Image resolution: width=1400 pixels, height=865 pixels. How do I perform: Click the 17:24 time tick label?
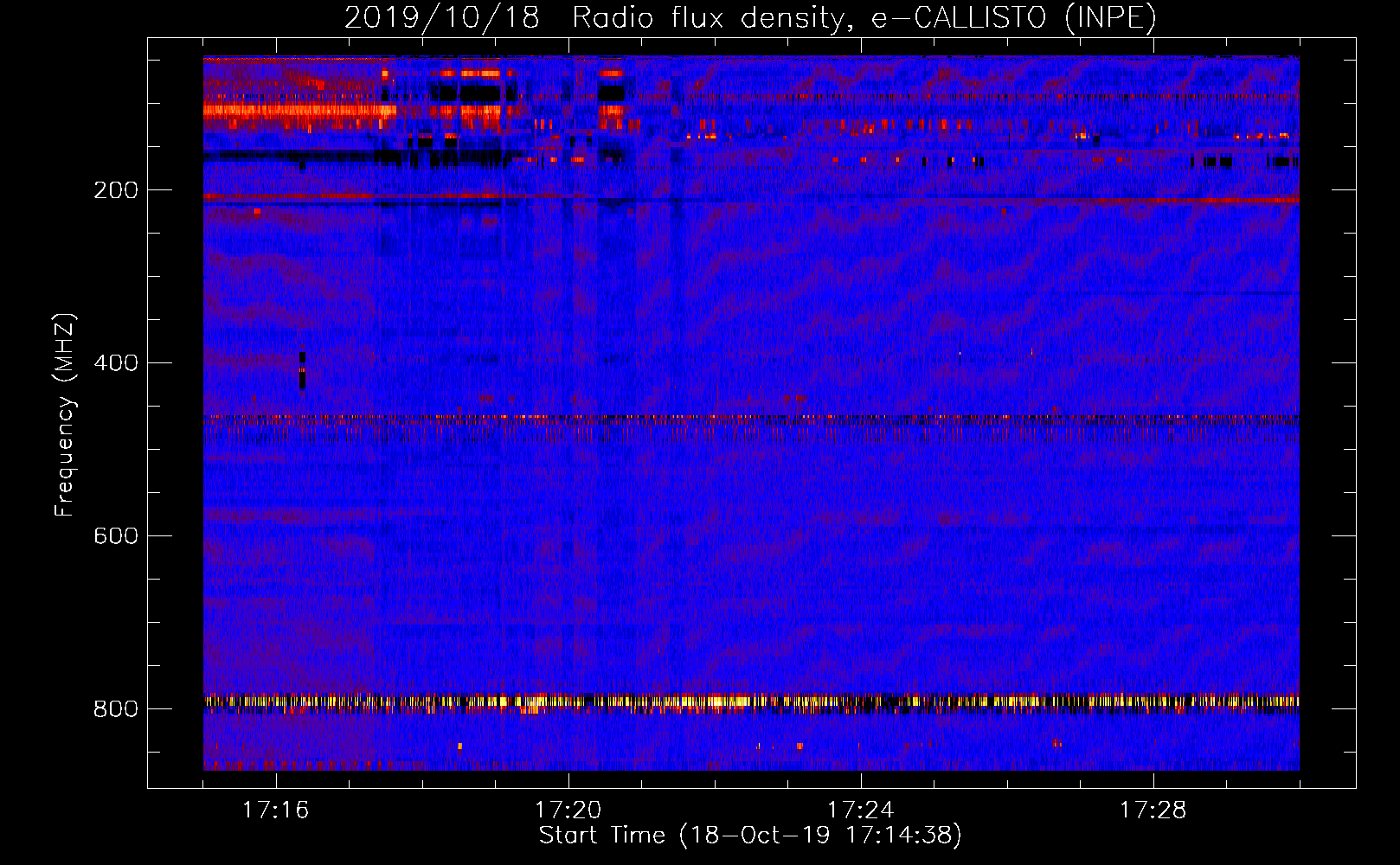pyautogui.click(x=860, y=811)
